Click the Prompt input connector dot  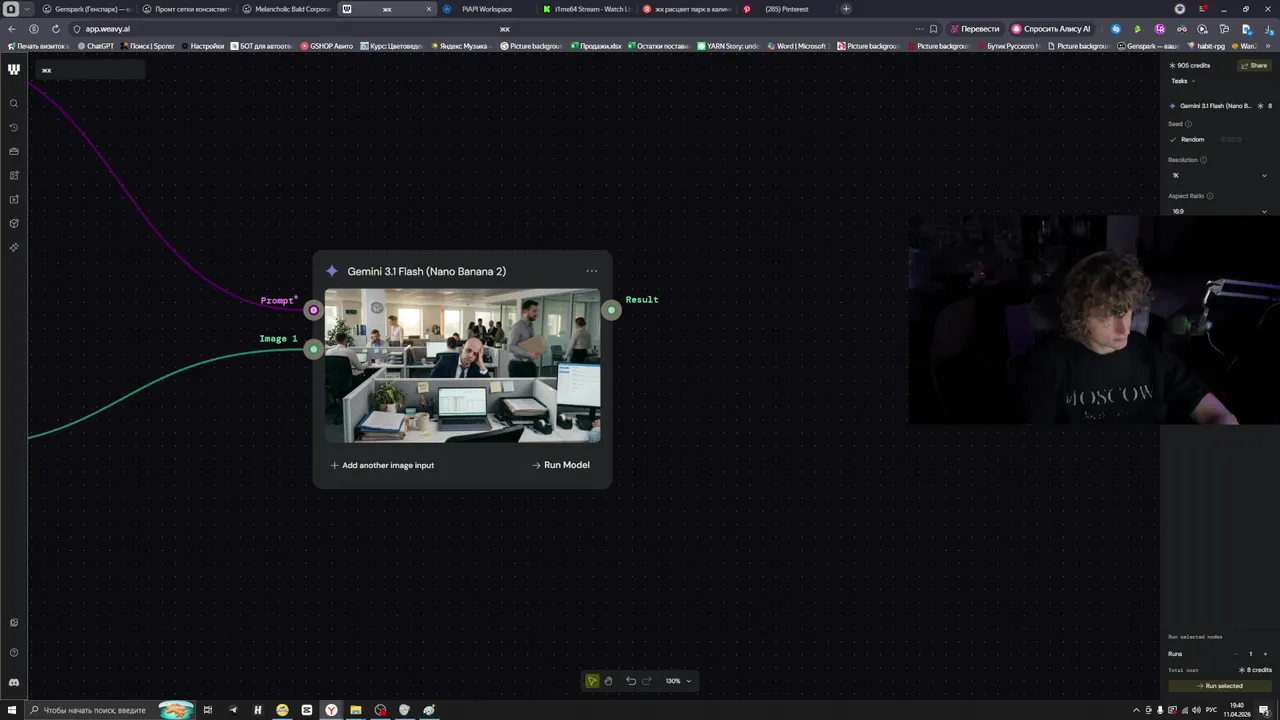[x=314, y=310]
